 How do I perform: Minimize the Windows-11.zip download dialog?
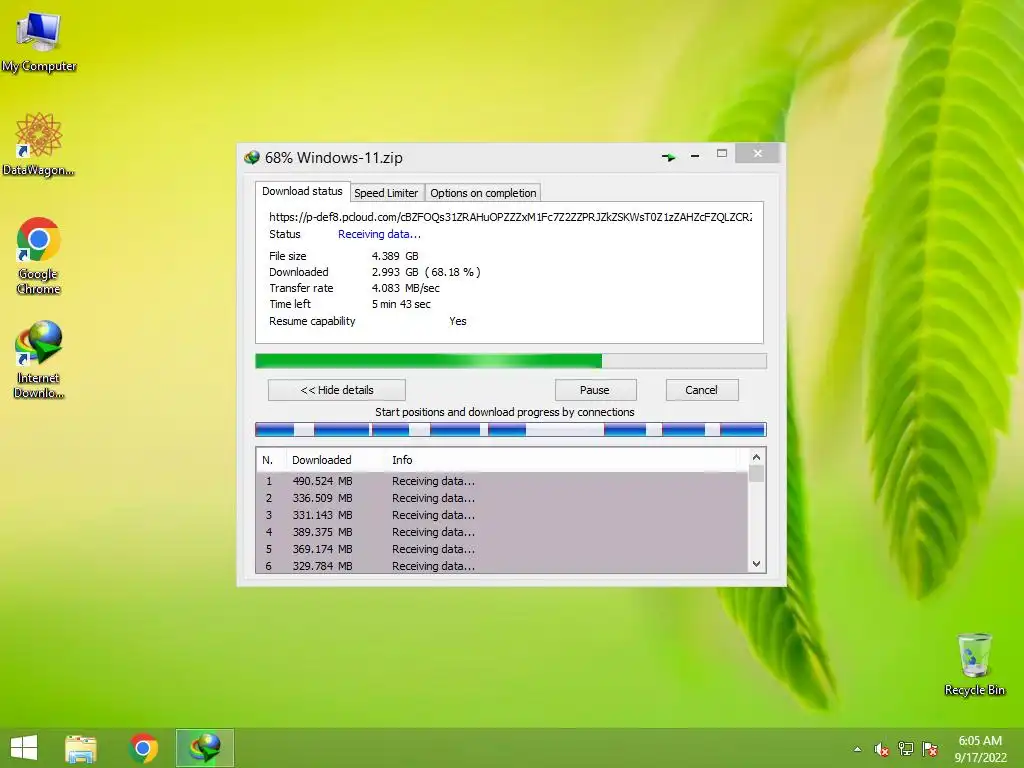(x=695, y=155)
